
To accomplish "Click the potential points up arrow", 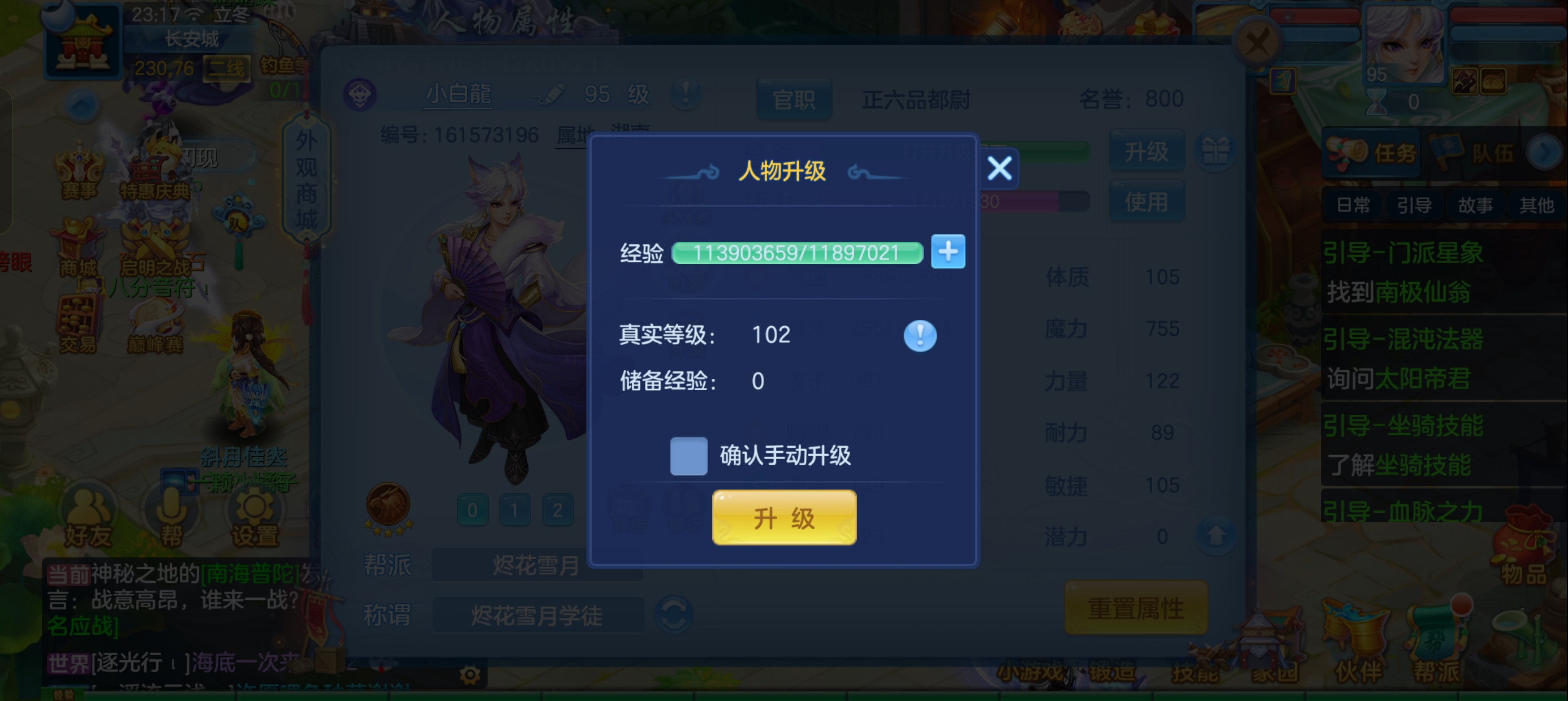I will [x=1216, y=536].
